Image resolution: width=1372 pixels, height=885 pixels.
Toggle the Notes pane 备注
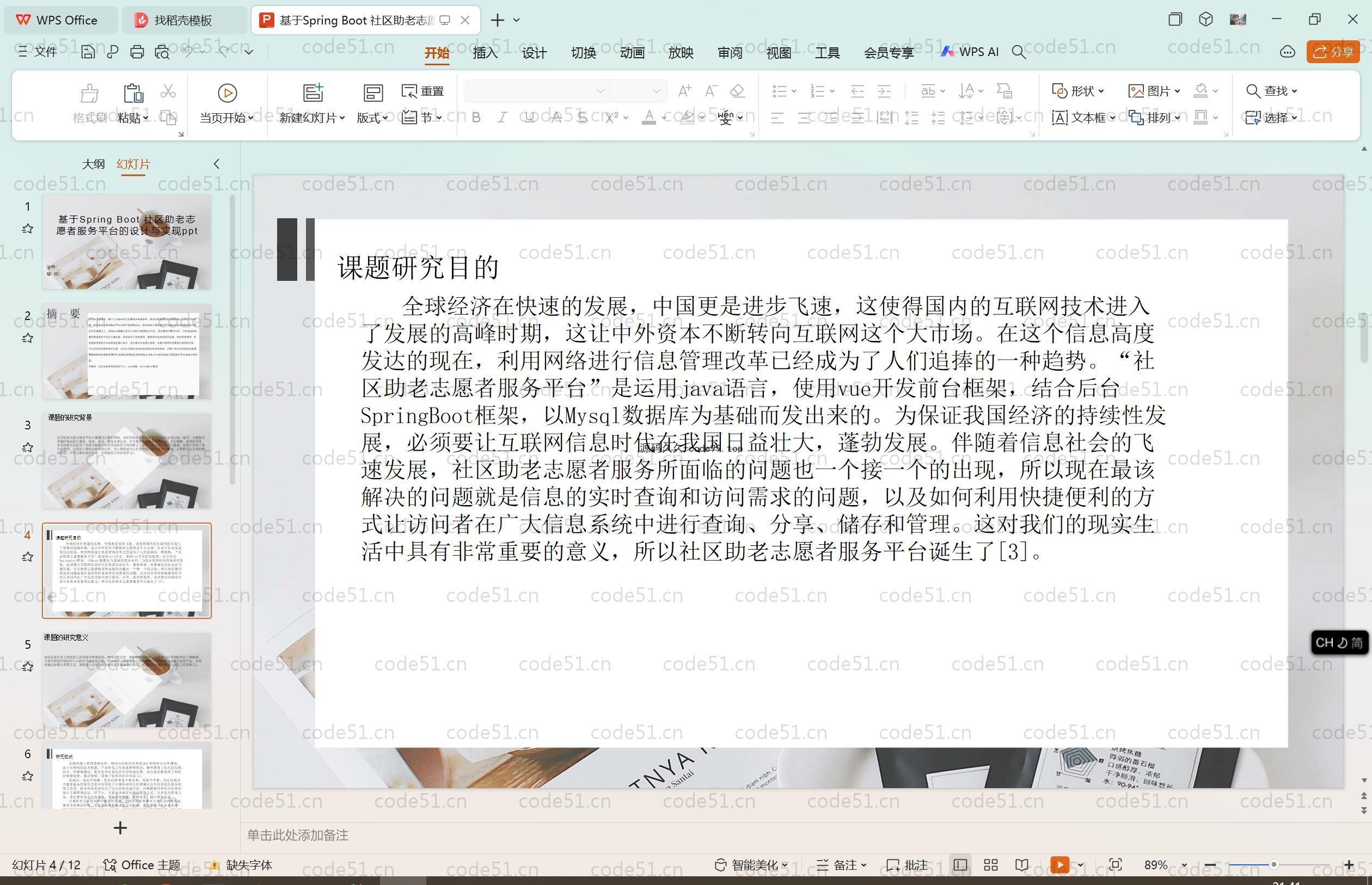pos(842,865)
